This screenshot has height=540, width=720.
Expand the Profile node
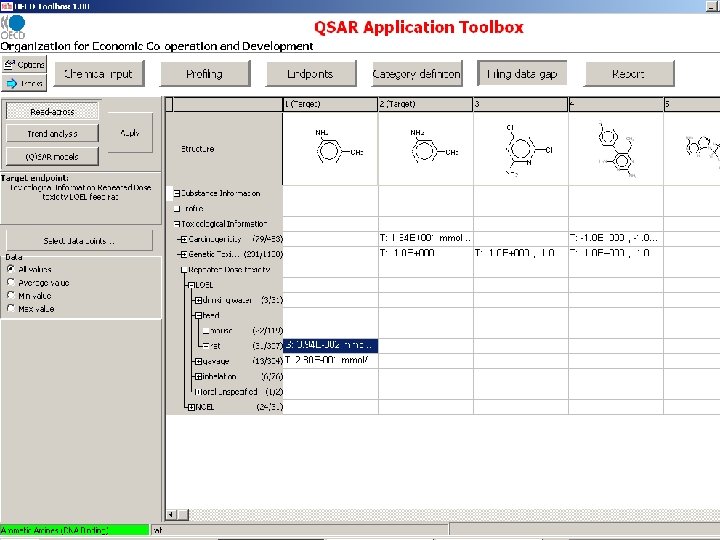[x=177, y=208]
